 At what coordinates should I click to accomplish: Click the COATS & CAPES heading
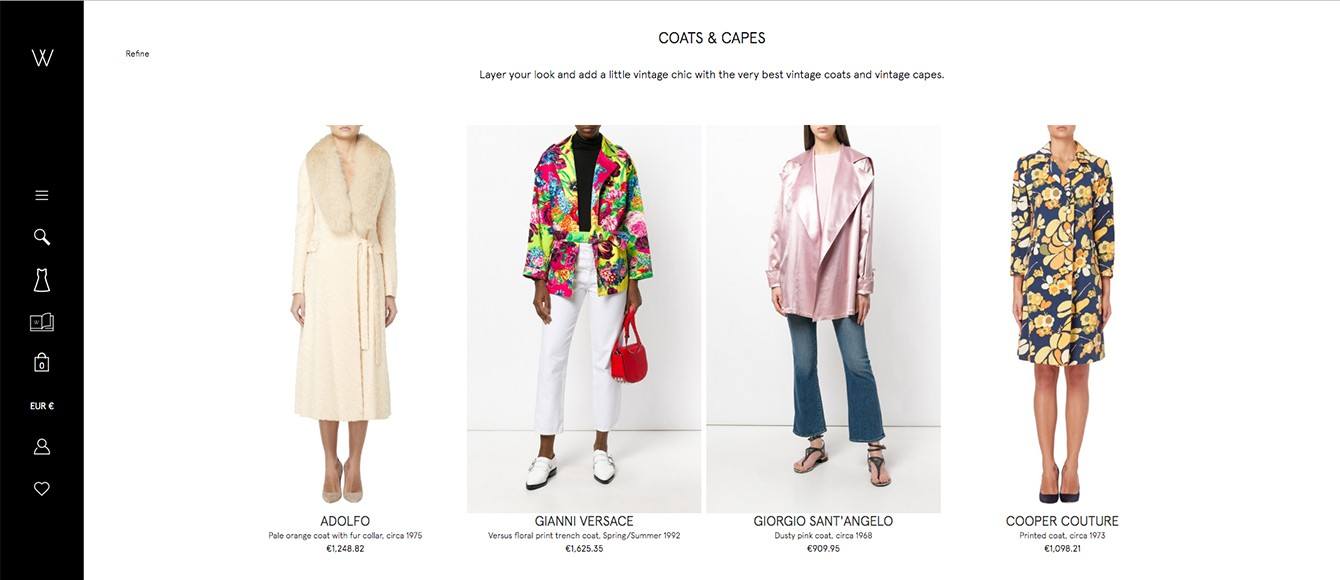point(712,38)
